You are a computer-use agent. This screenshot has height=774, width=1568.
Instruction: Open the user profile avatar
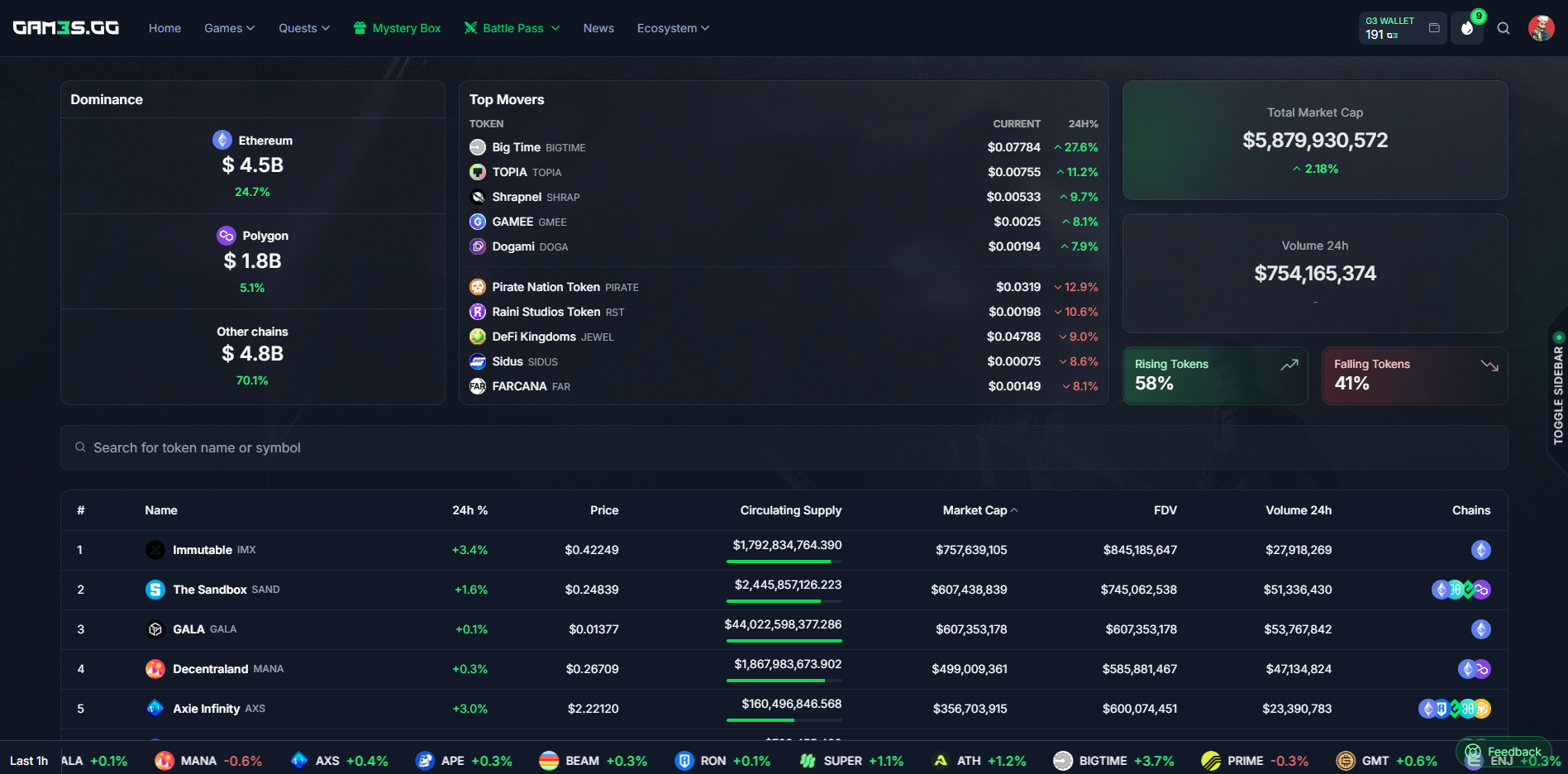pos(1541,28)
